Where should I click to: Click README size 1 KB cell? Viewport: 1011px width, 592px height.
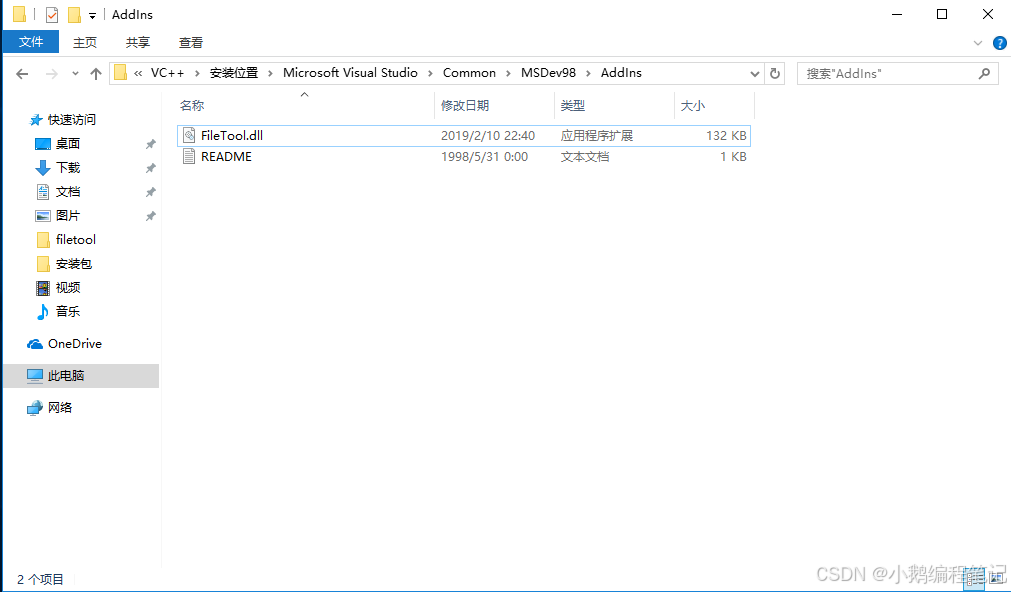pyautogui.click(x=733, y=157)
